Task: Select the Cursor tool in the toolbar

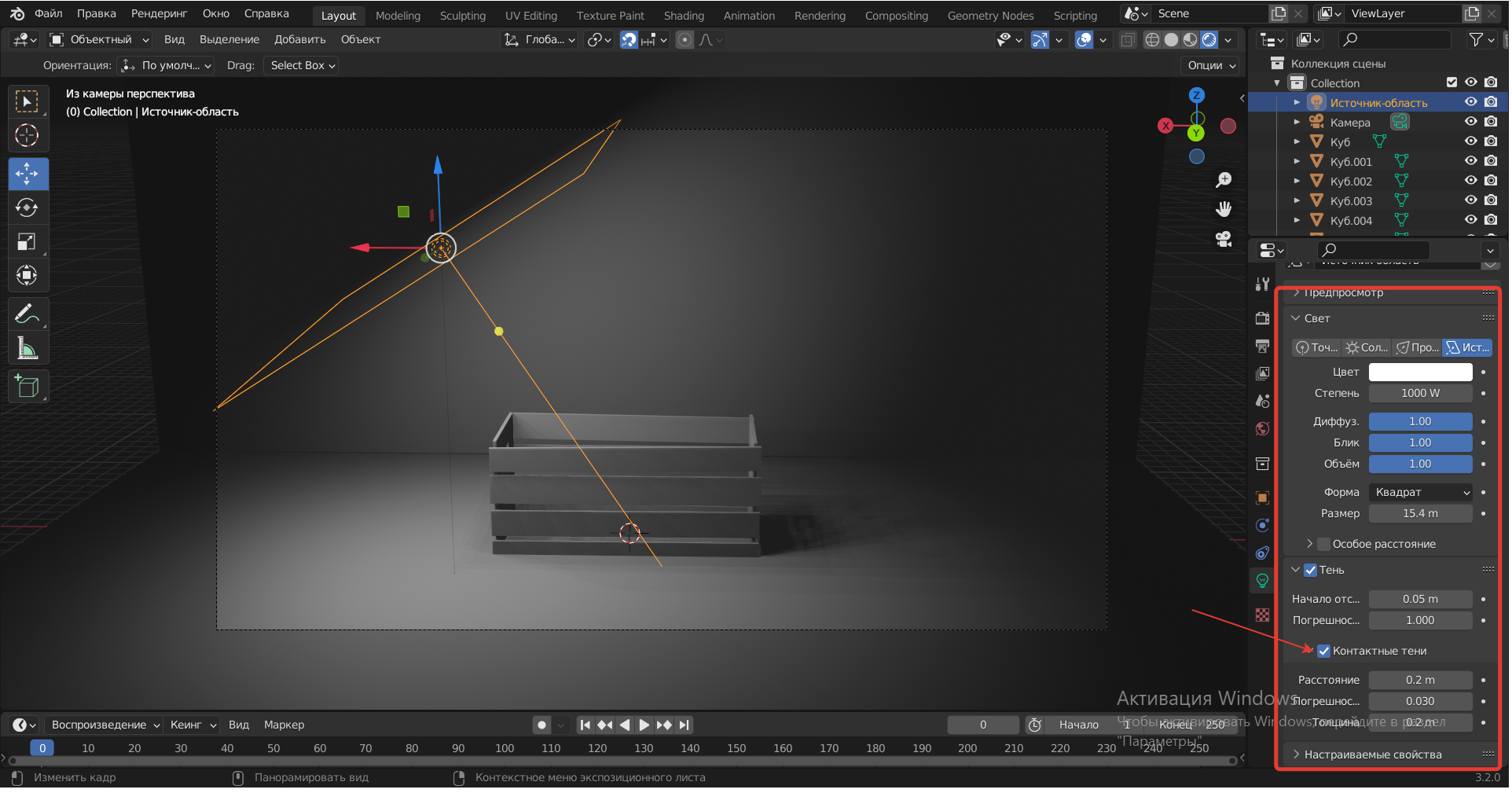Action: (28, 136)
